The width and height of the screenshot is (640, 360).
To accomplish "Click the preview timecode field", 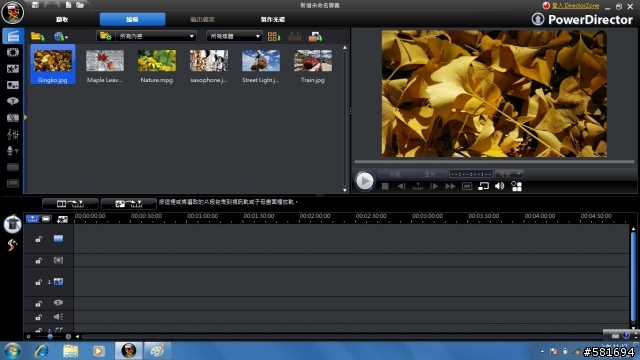I will click(x=471, y=174).
